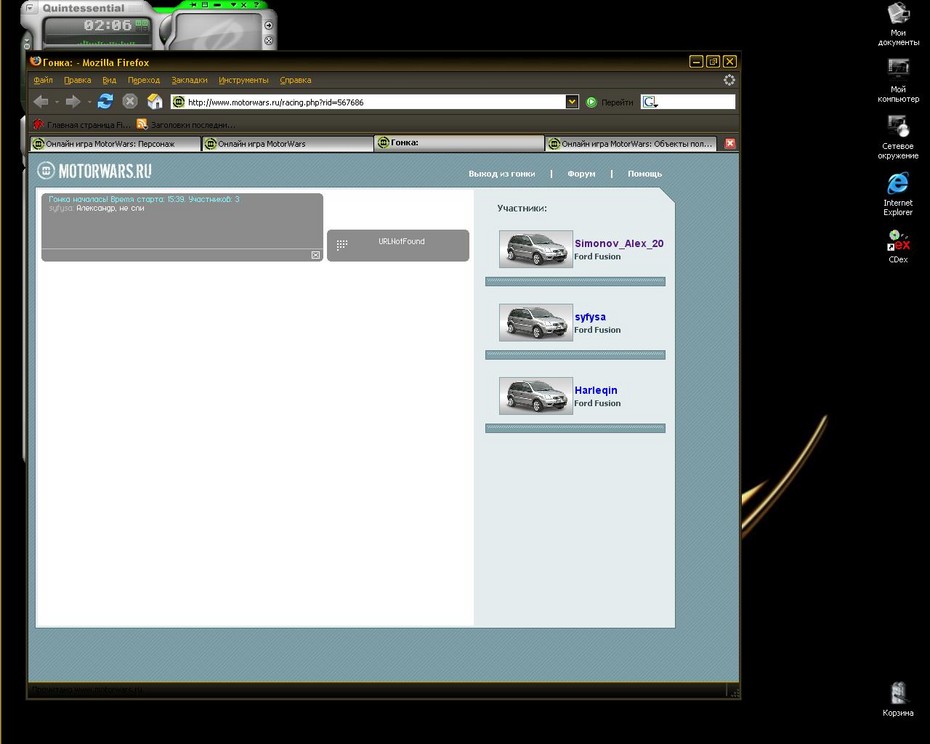Image resolution: width=930 pixels, height=744 pixels.
Task: Click syfysa's Ford Fusion car thumbnail
Action: pos(536,323)
